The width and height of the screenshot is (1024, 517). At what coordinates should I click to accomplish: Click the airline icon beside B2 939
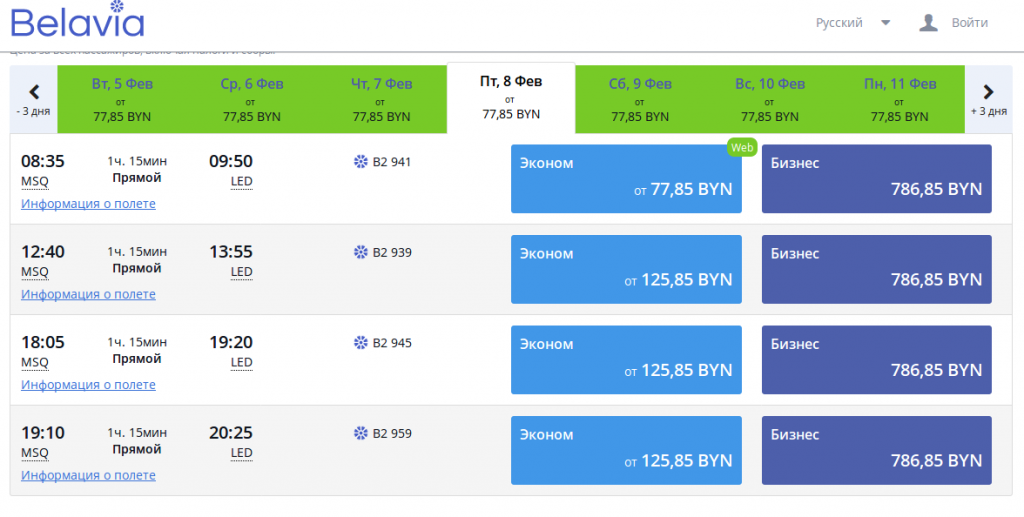(361, 252)
